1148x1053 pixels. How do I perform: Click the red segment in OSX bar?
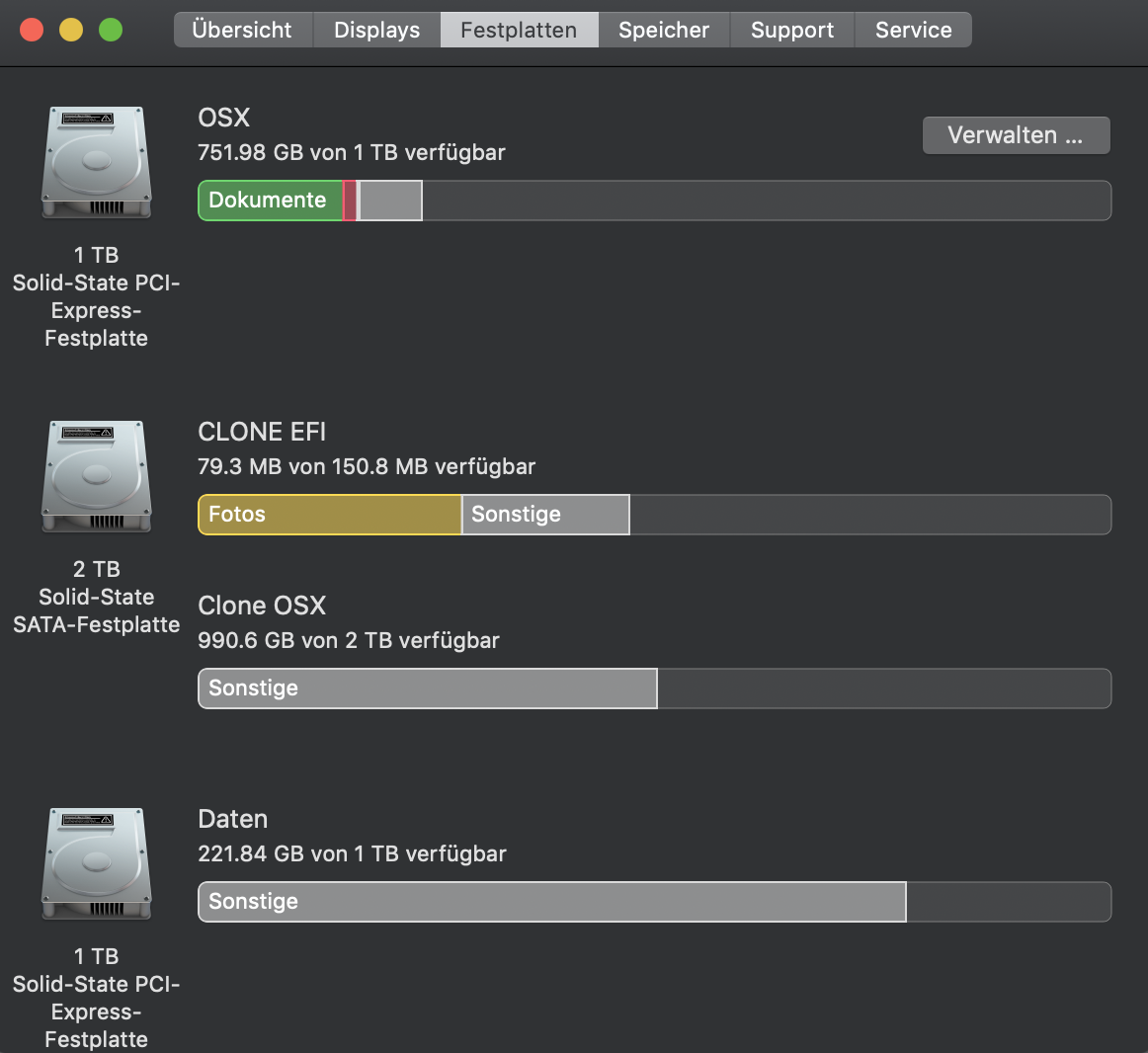[350, 201]
